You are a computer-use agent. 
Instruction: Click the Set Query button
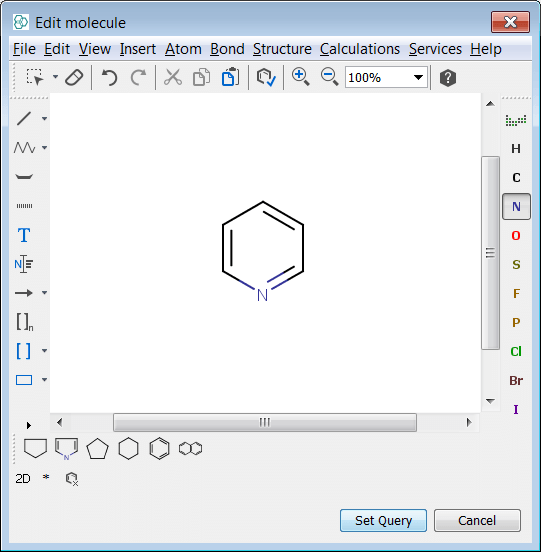point(383,520)
